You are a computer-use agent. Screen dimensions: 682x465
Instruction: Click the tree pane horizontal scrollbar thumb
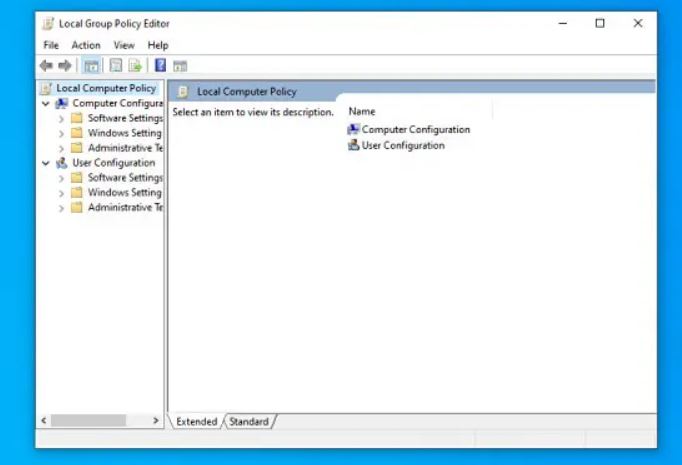point(88,421)
